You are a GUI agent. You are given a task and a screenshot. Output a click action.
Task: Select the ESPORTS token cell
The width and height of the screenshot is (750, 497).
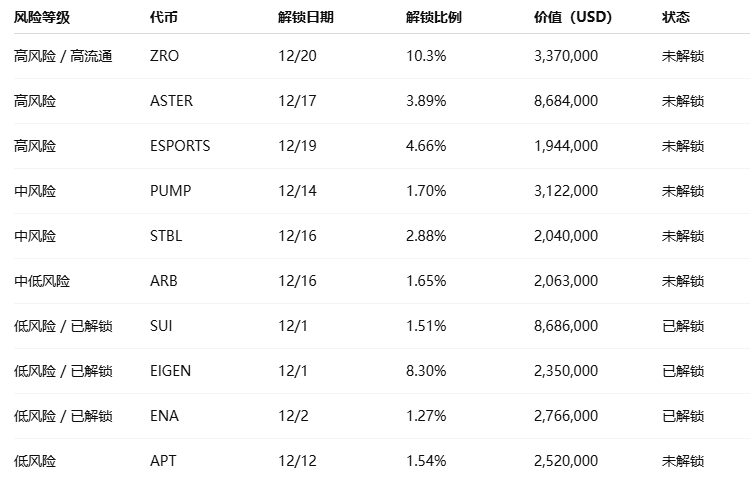point(180,146)
